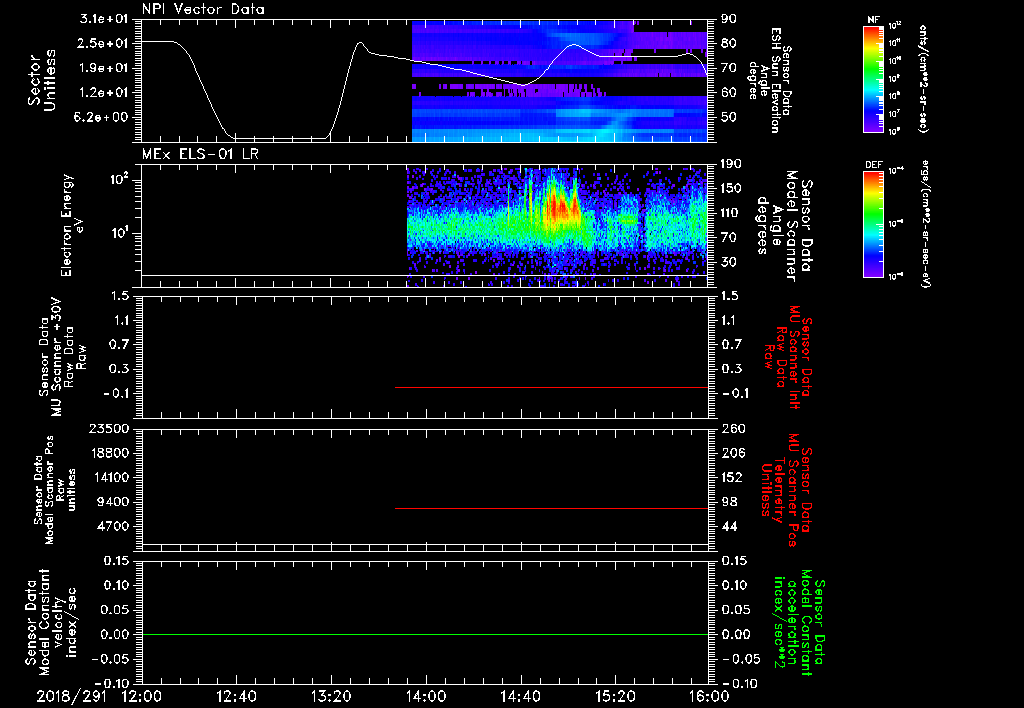This screenshot has height=708, width=1024.
Task: Click the 190 scanner angle tick value
Action: pos(733,164)
